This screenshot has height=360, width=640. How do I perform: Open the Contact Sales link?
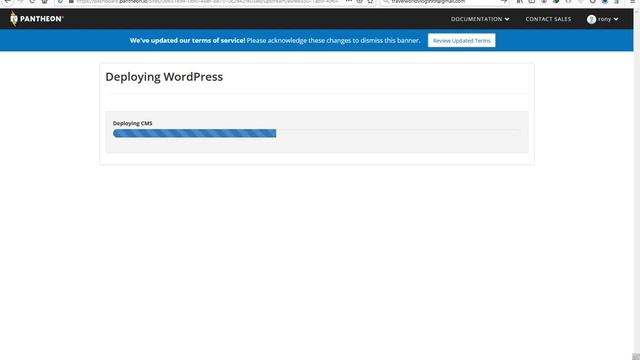[548, 19]
